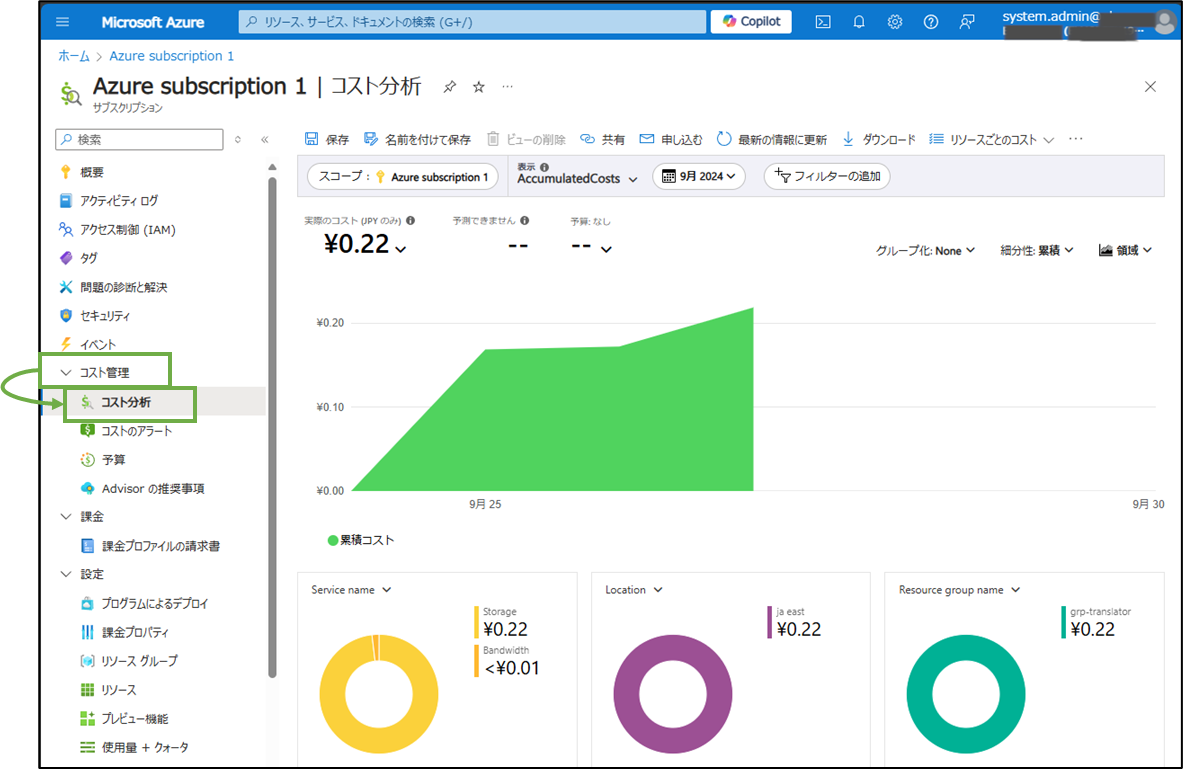
Task: Open リソースごとのコスト dropdown
Action: (x=991, y=140)
